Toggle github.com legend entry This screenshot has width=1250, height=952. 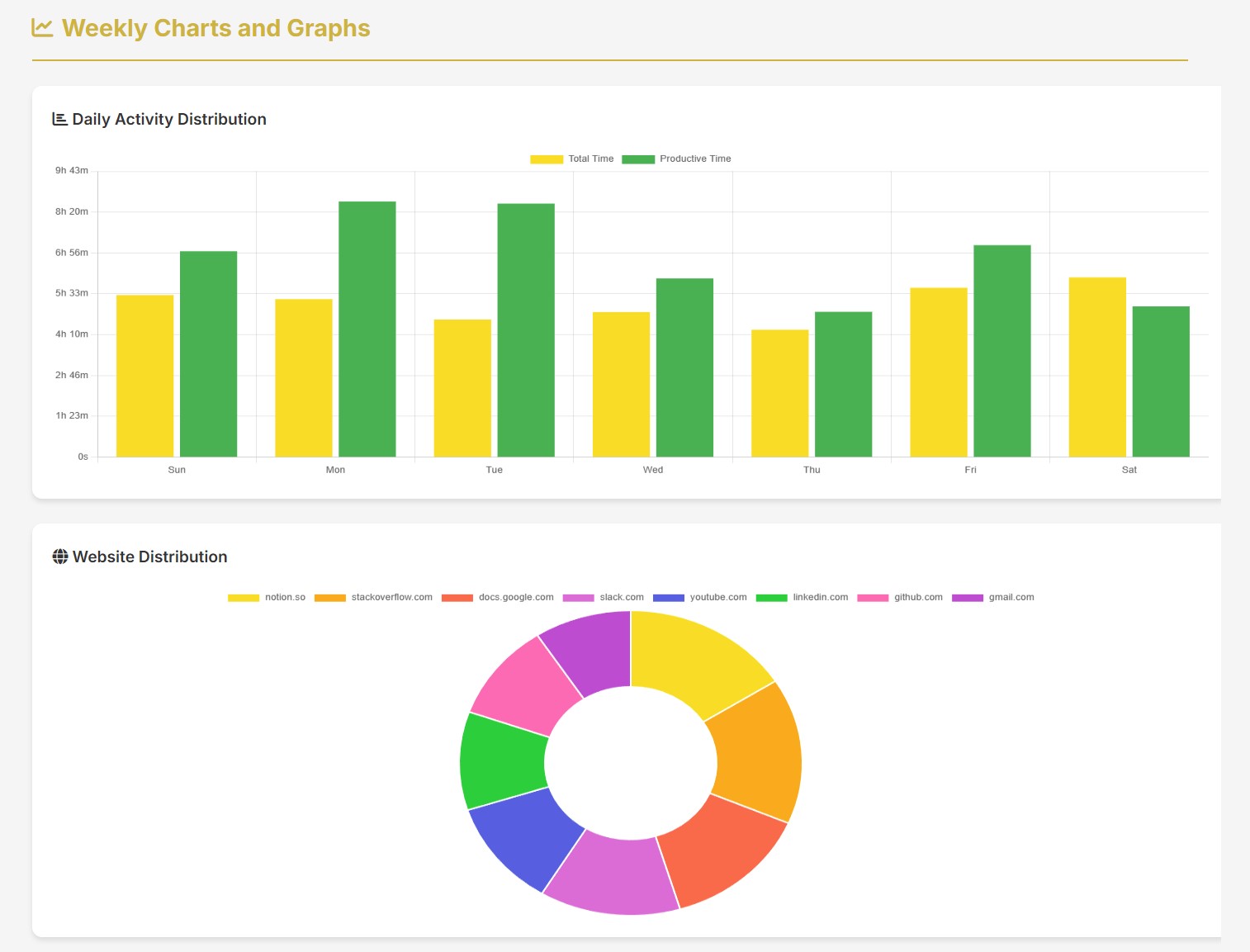(900, 598)
